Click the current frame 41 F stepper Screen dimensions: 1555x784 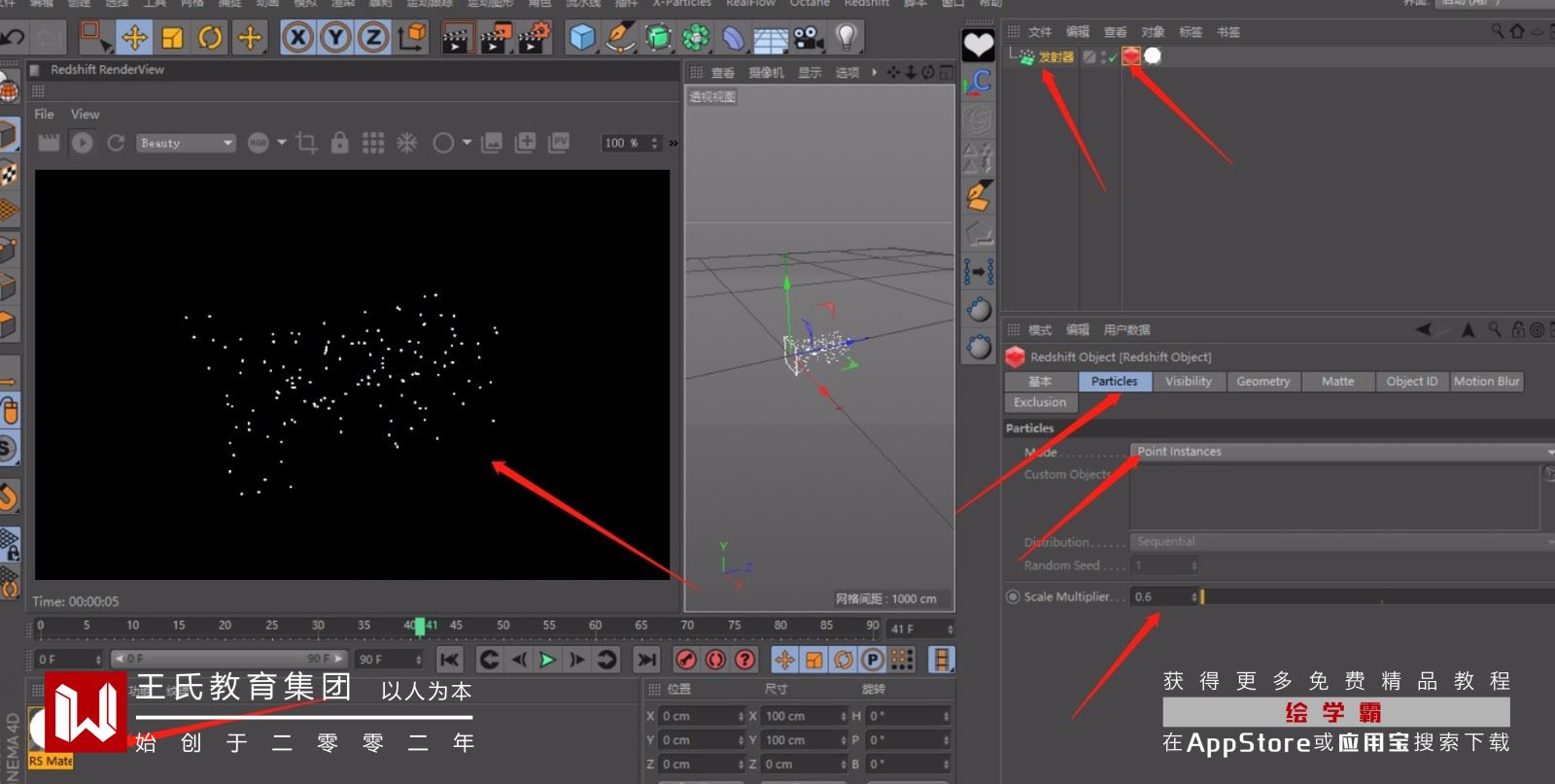click(x=950, y=629)
